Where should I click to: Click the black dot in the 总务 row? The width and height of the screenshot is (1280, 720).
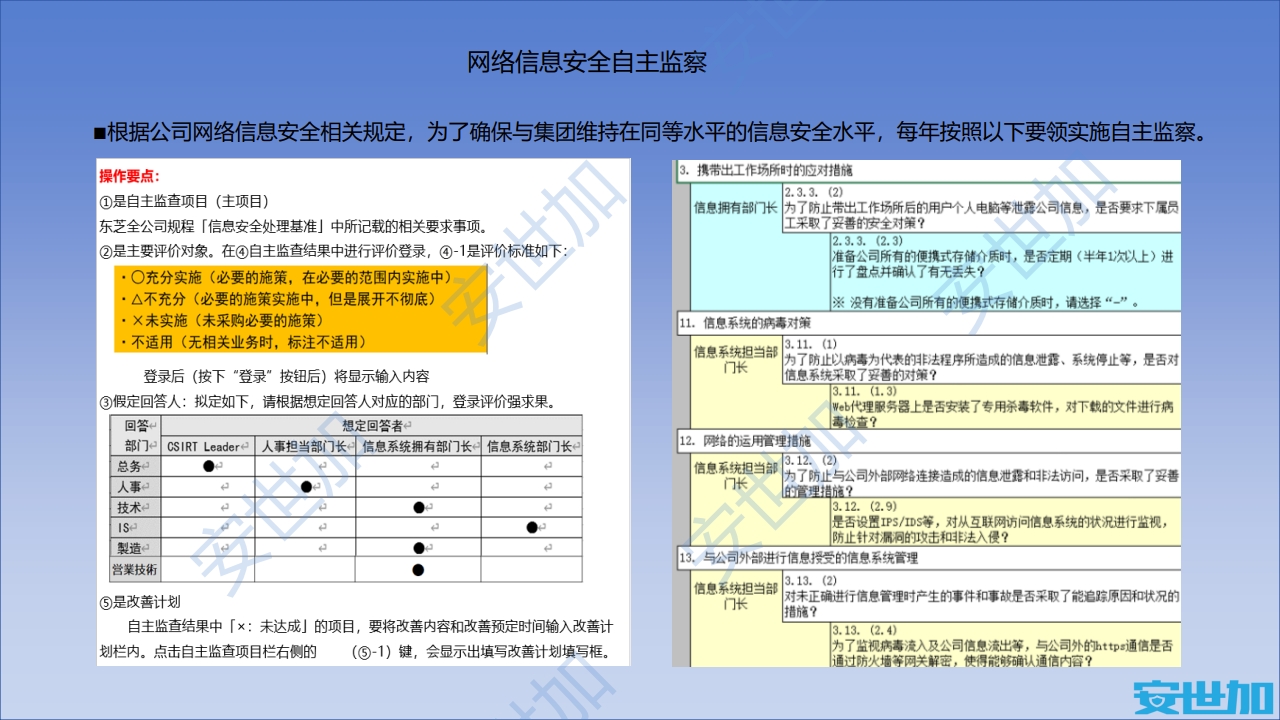[x=208, y=466]
